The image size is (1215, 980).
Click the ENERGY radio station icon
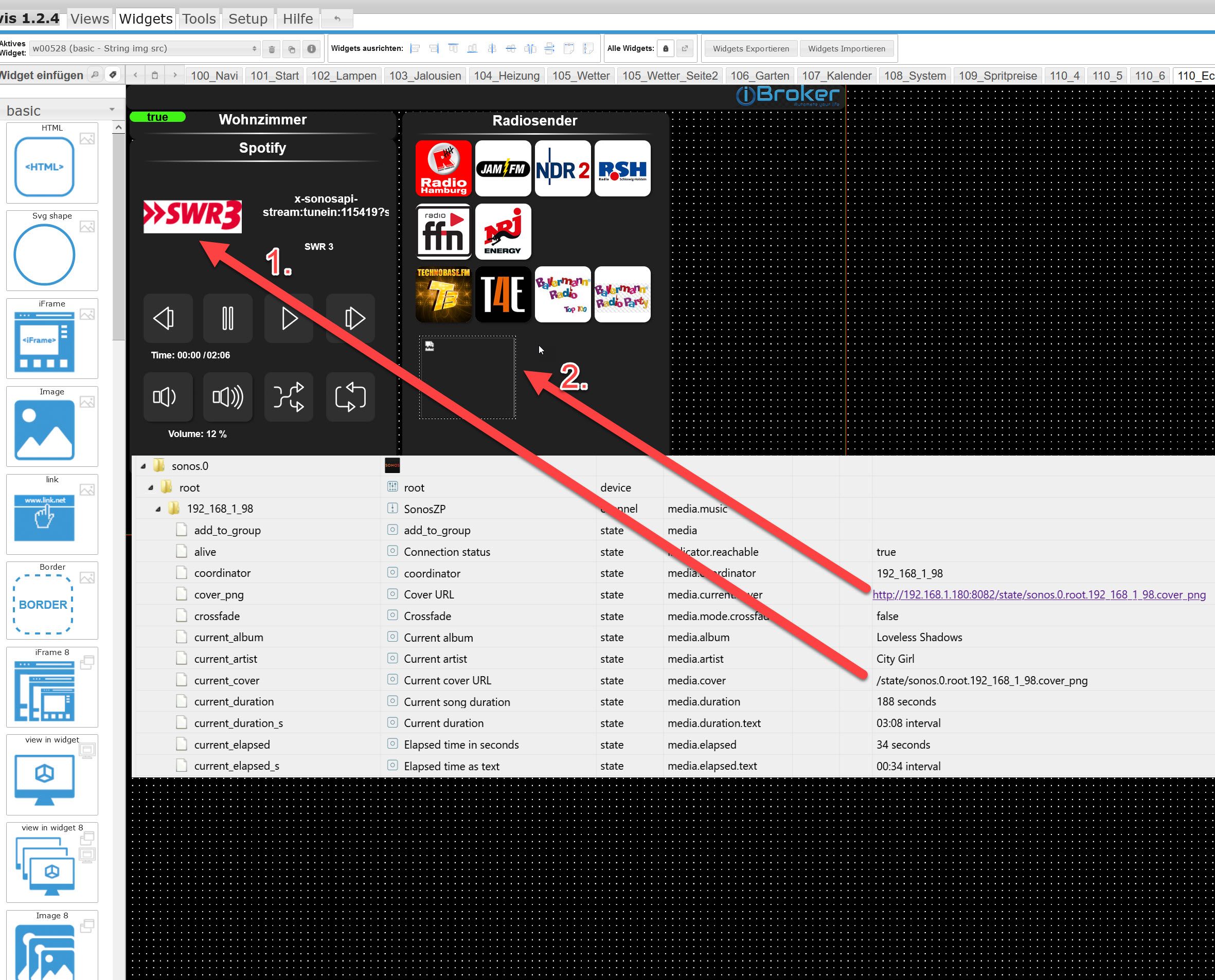pos(503,231)
